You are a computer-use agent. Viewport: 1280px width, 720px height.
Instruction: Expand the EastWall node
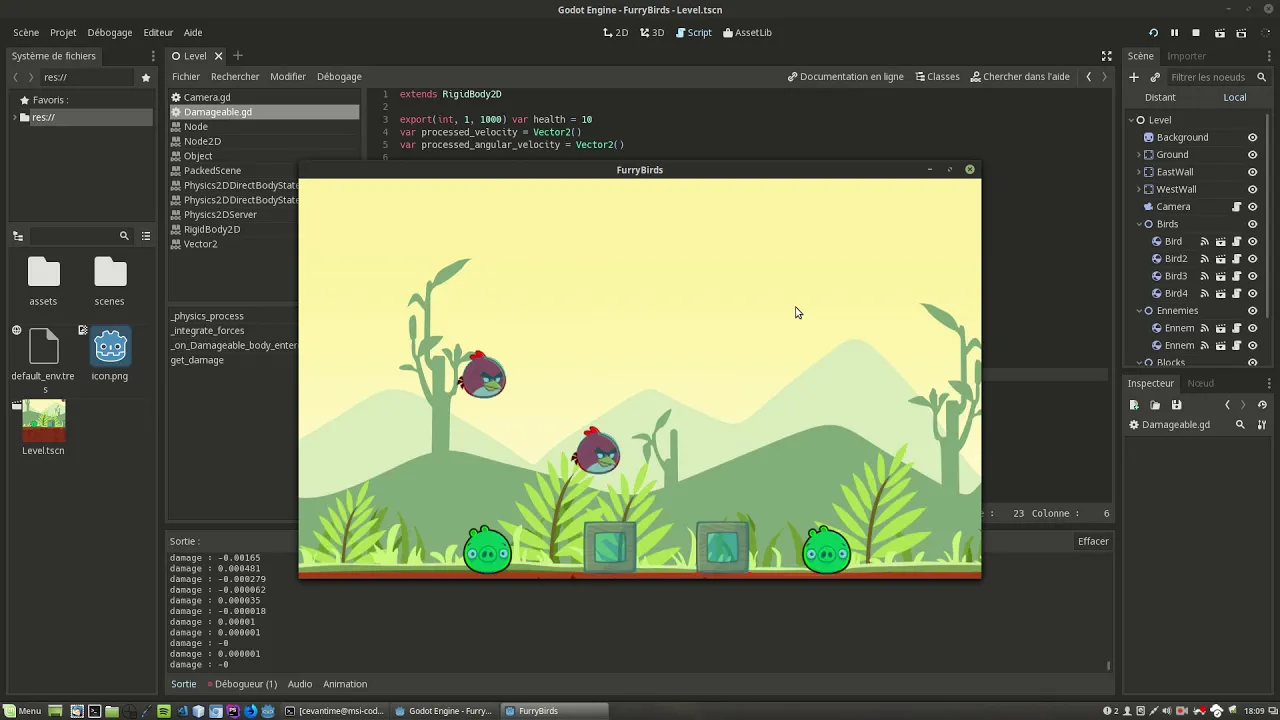tap(1139, 172)
